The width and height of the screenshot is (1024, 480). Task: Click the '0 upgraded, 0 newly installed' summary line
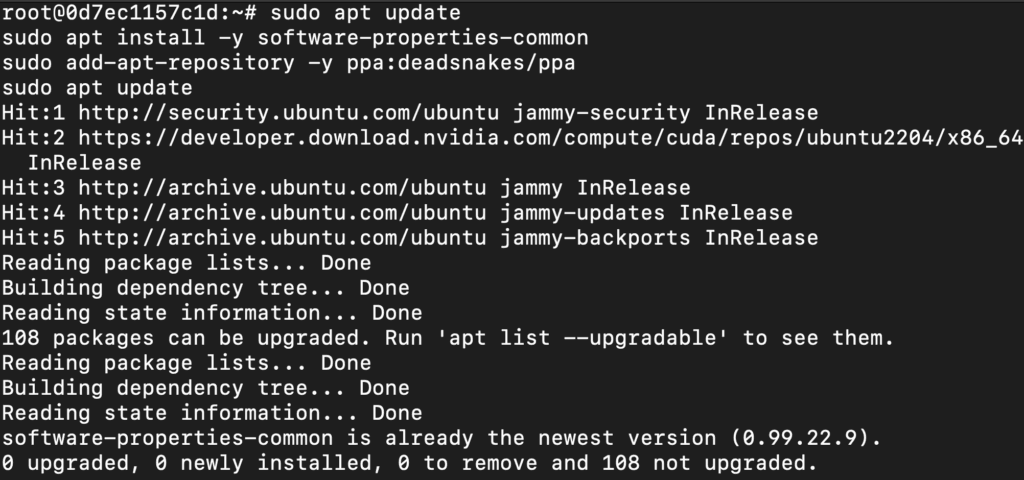click(205, 463)
